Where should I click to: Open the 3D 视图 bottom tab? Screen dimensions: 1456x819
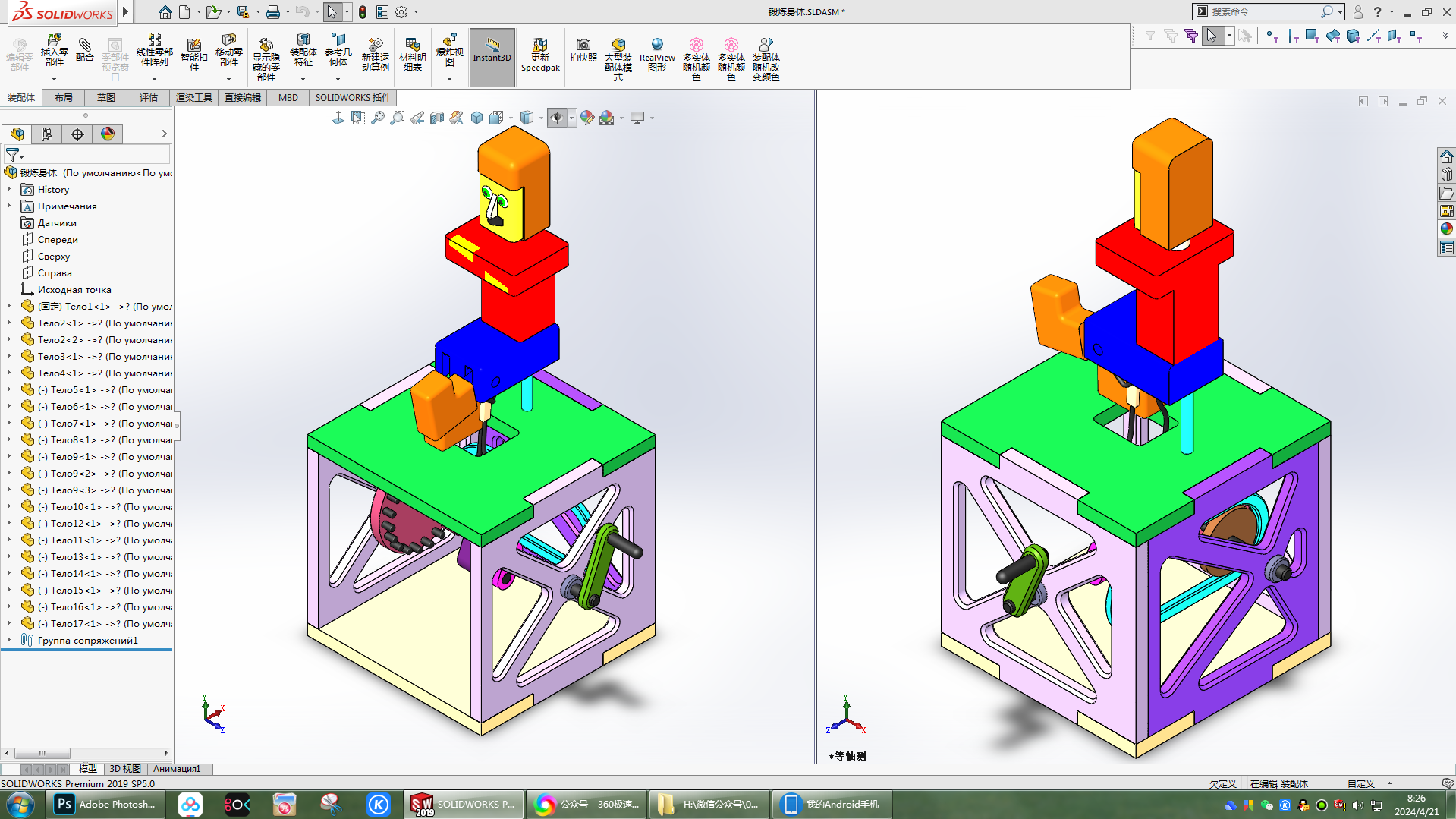coord(125,769)
